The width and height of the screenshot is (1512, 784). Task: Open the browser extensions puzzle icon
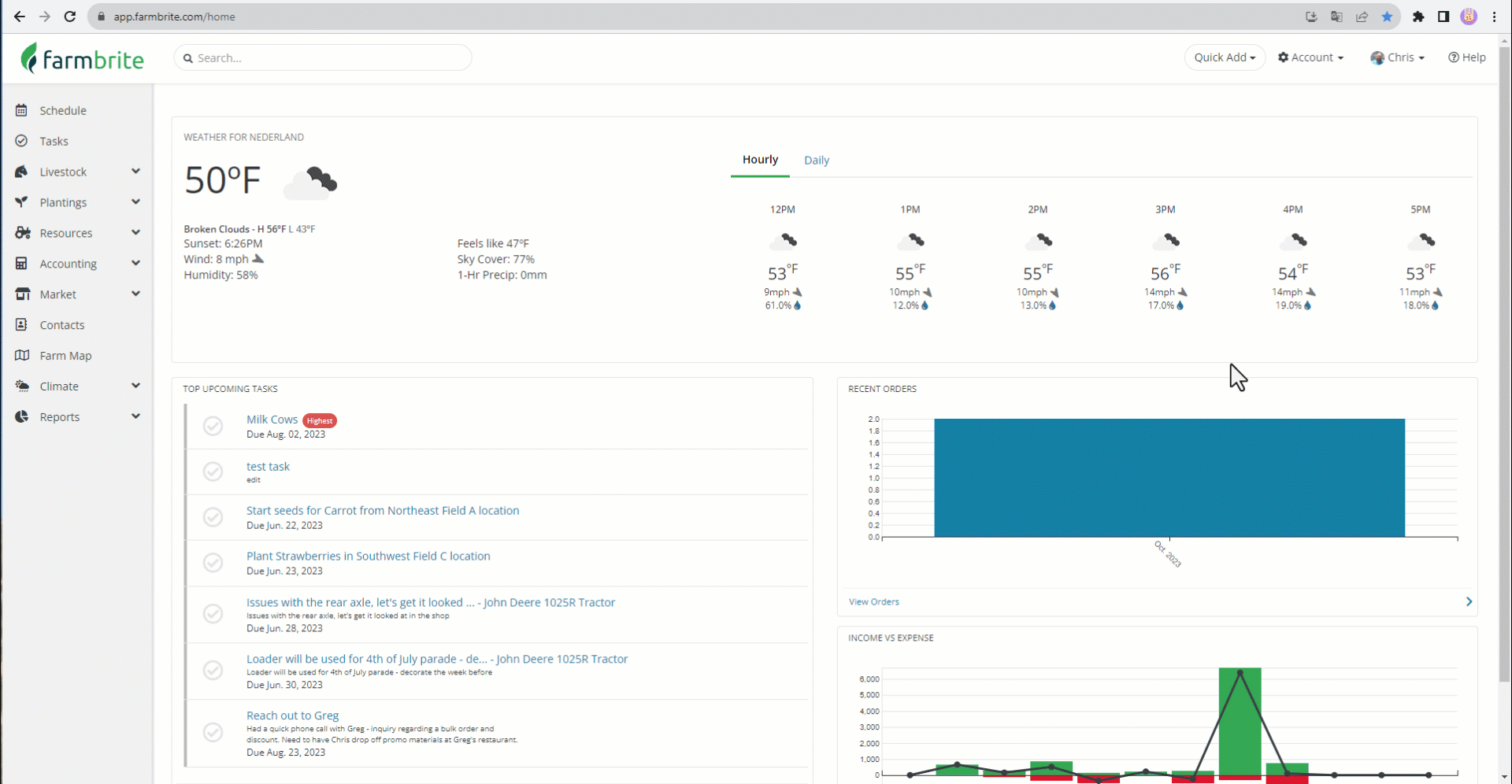(x=1418, y=17)
